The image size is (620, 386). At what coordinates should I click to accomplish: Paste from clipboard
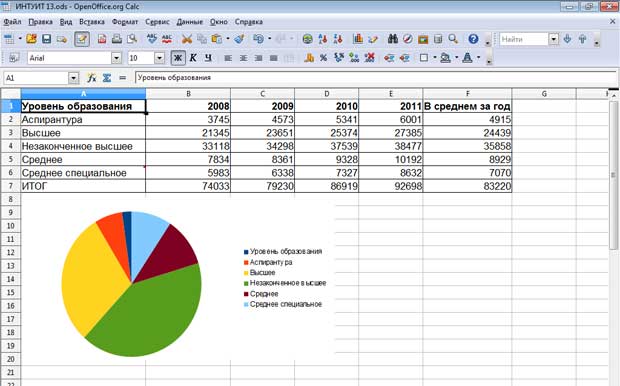tap(216, 39)
